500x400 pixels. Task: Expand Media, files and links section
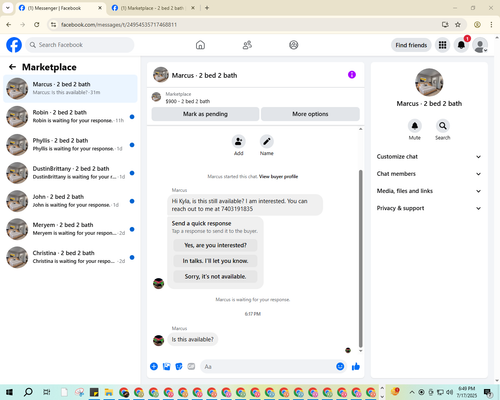coord(429,191)
